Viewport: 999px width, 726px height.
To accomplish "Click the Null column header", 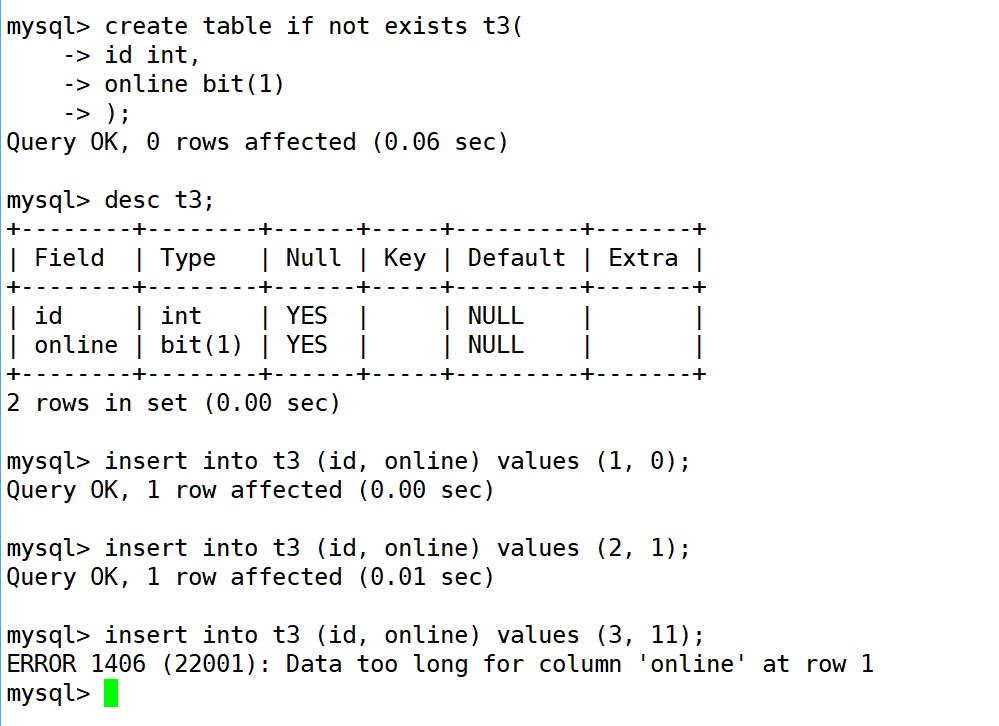I will pyautogui.click(x=313, y=258).
